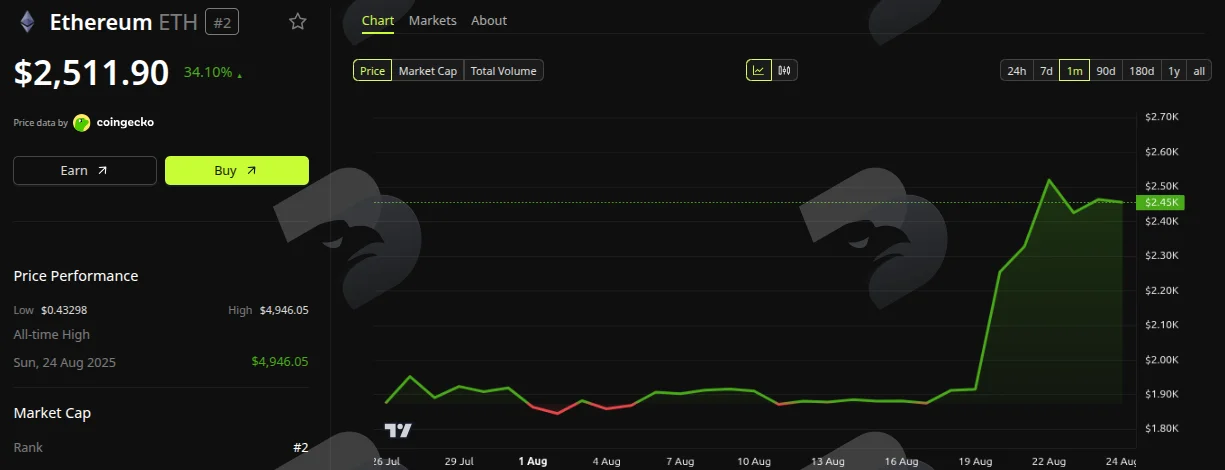The image size is (1225, 470).
Task: Click the CoinGecko logo icon
Action: pyautogui.click(x=82, y=123)
